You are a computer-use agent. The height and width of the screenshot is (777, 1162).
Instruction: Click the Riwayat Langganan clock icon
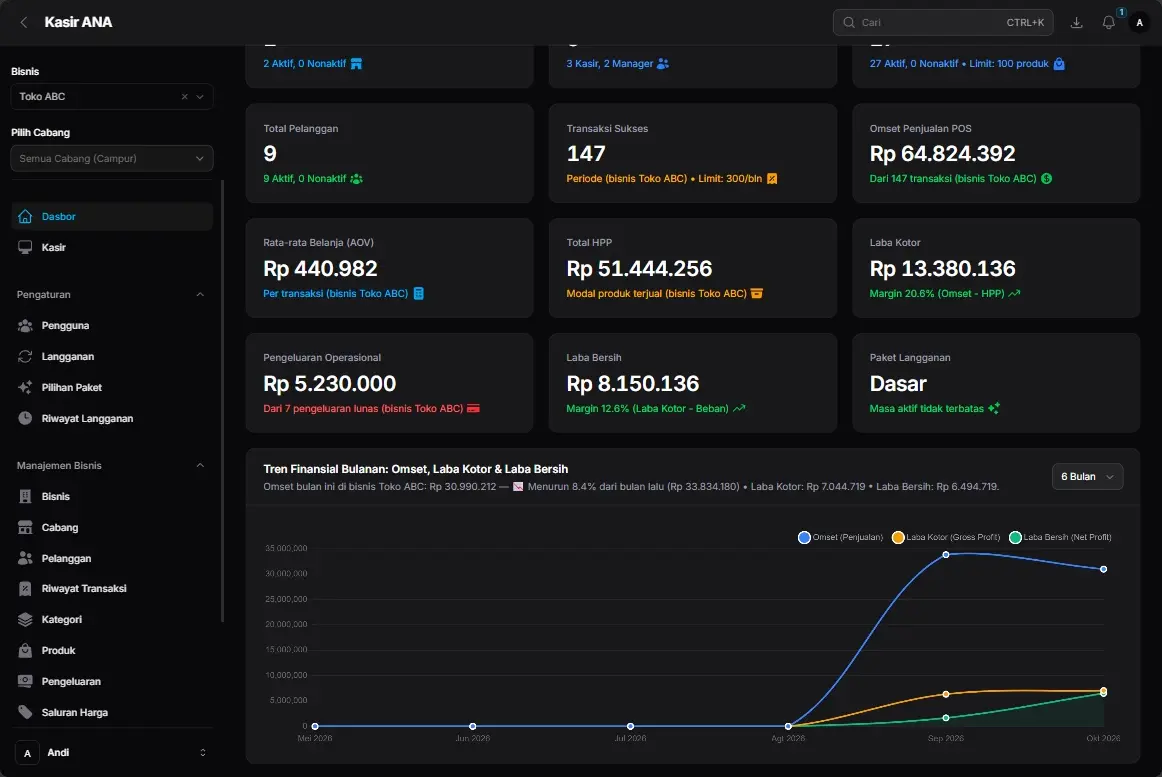pos(25,419)
